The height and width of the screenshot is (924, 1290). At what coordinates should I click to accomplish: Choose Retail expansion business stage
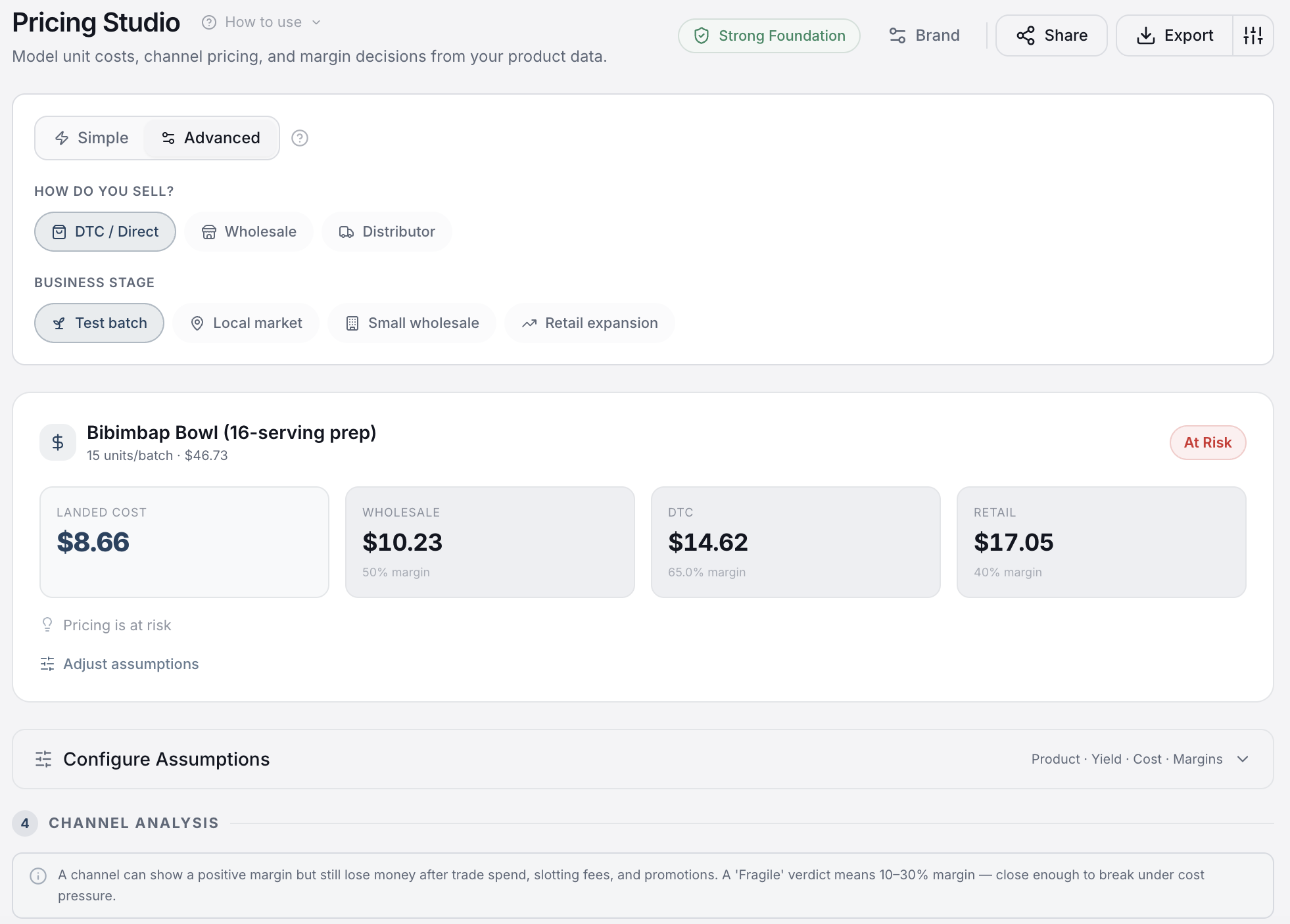590,323
